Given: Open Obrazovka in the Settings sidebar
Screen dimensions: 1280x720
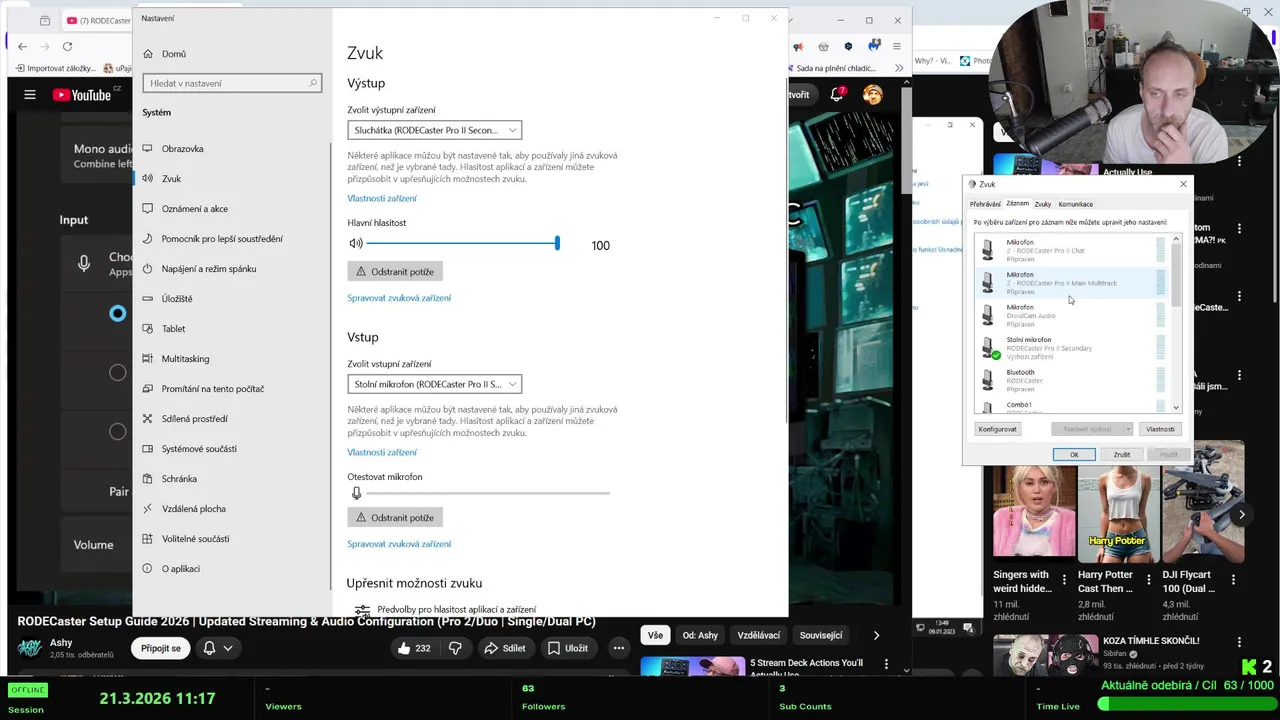Looking at the screenshot, I should [172, 149].
